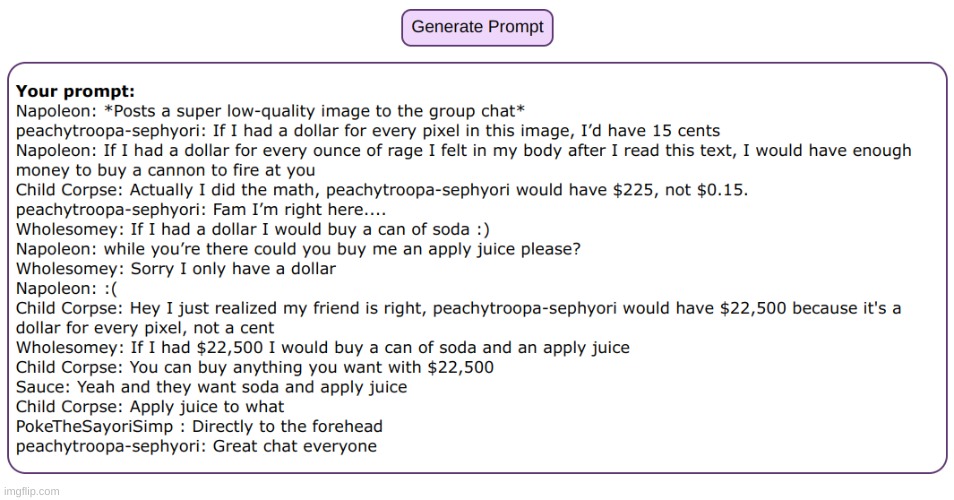Screen dimensions: 954x500
Task: Click the Generate Prompt button
Action: (x=477, y=27)
